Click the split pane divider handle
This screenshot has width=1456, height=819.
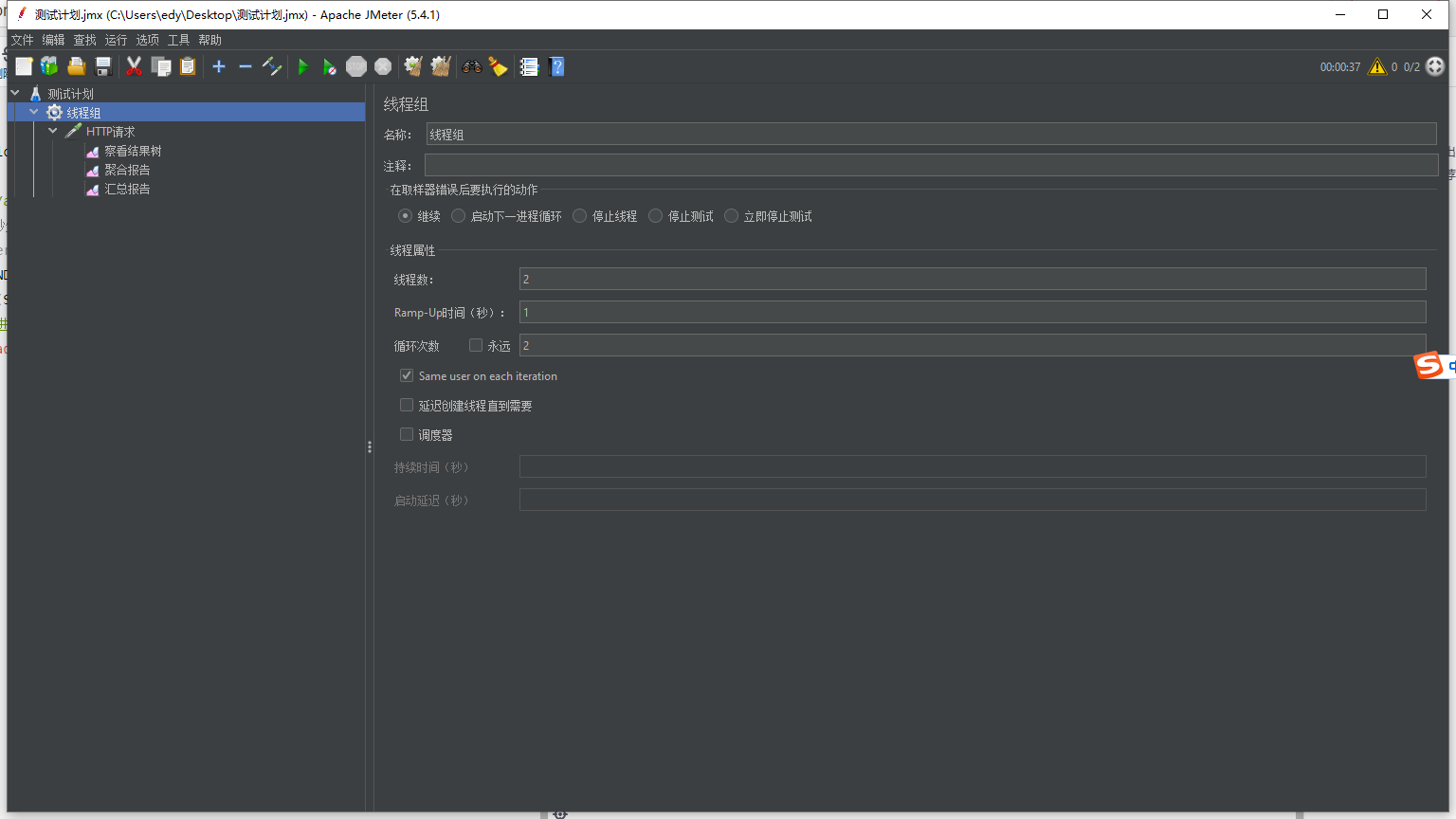[370, 446]
